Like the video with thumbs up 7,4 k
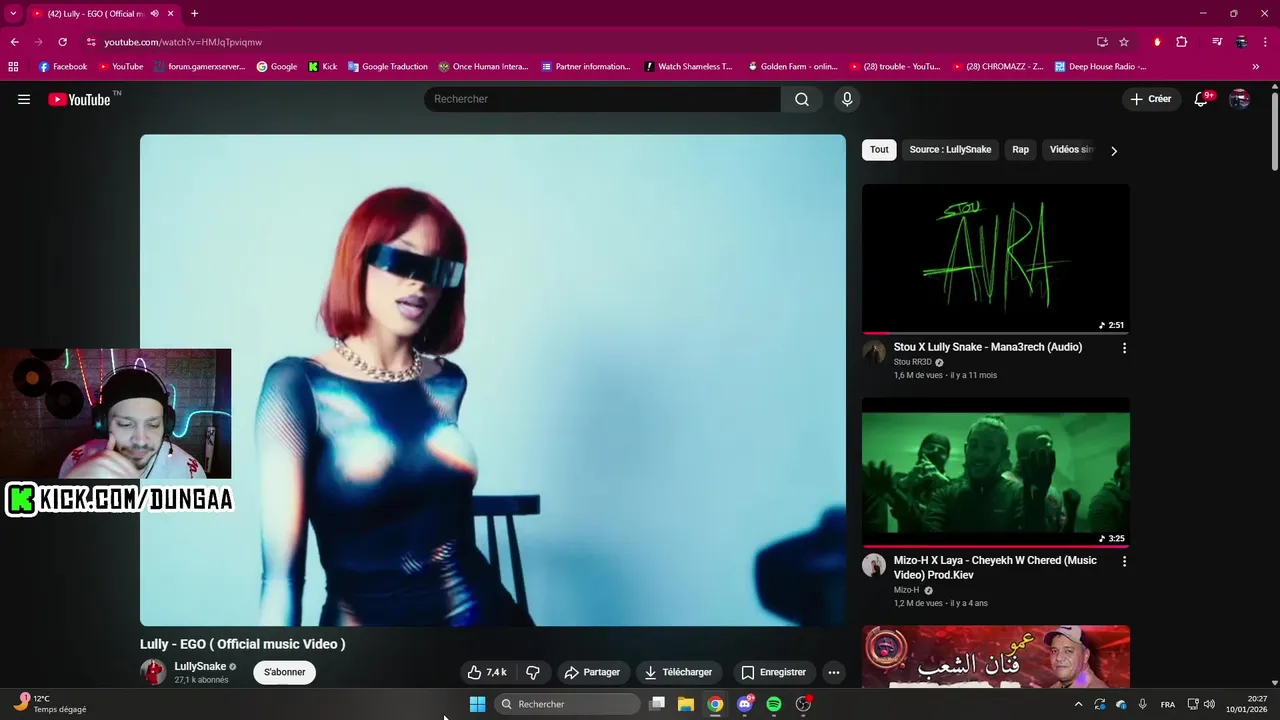 pyautogui.click(x=487, y=672)
